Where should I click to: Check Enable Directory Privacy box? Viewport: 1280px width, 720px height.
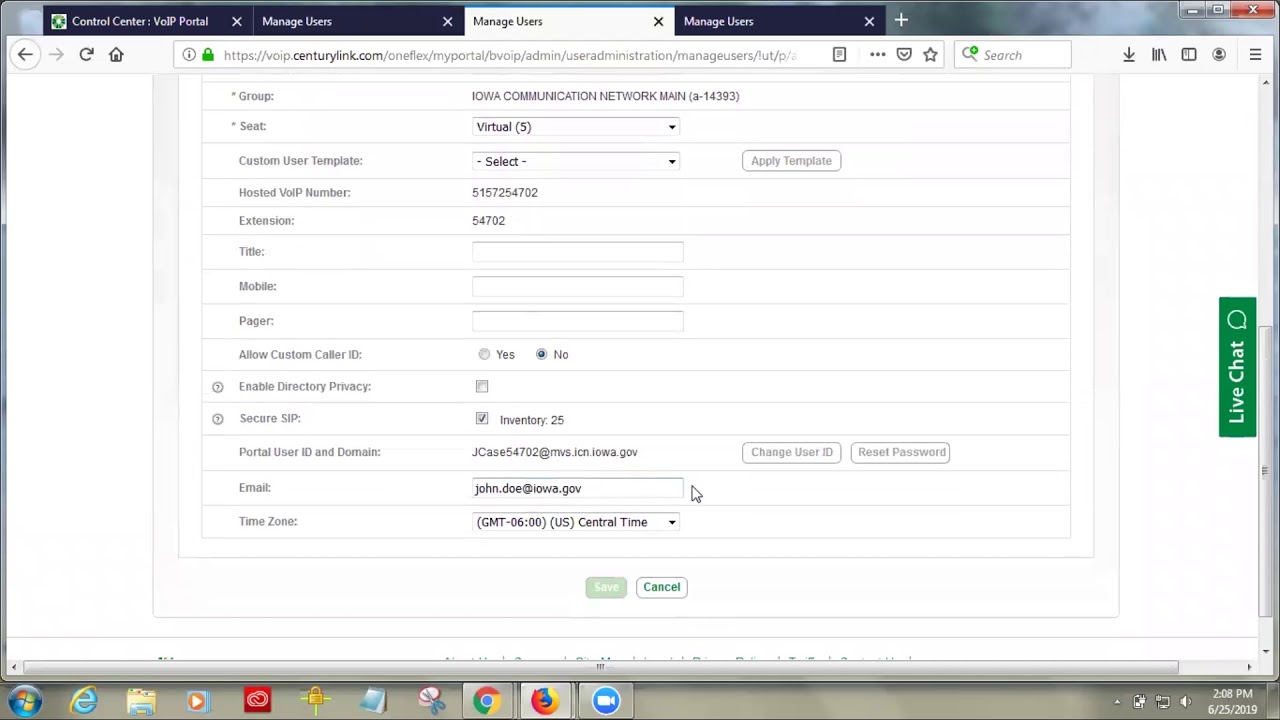pos(482,387)
